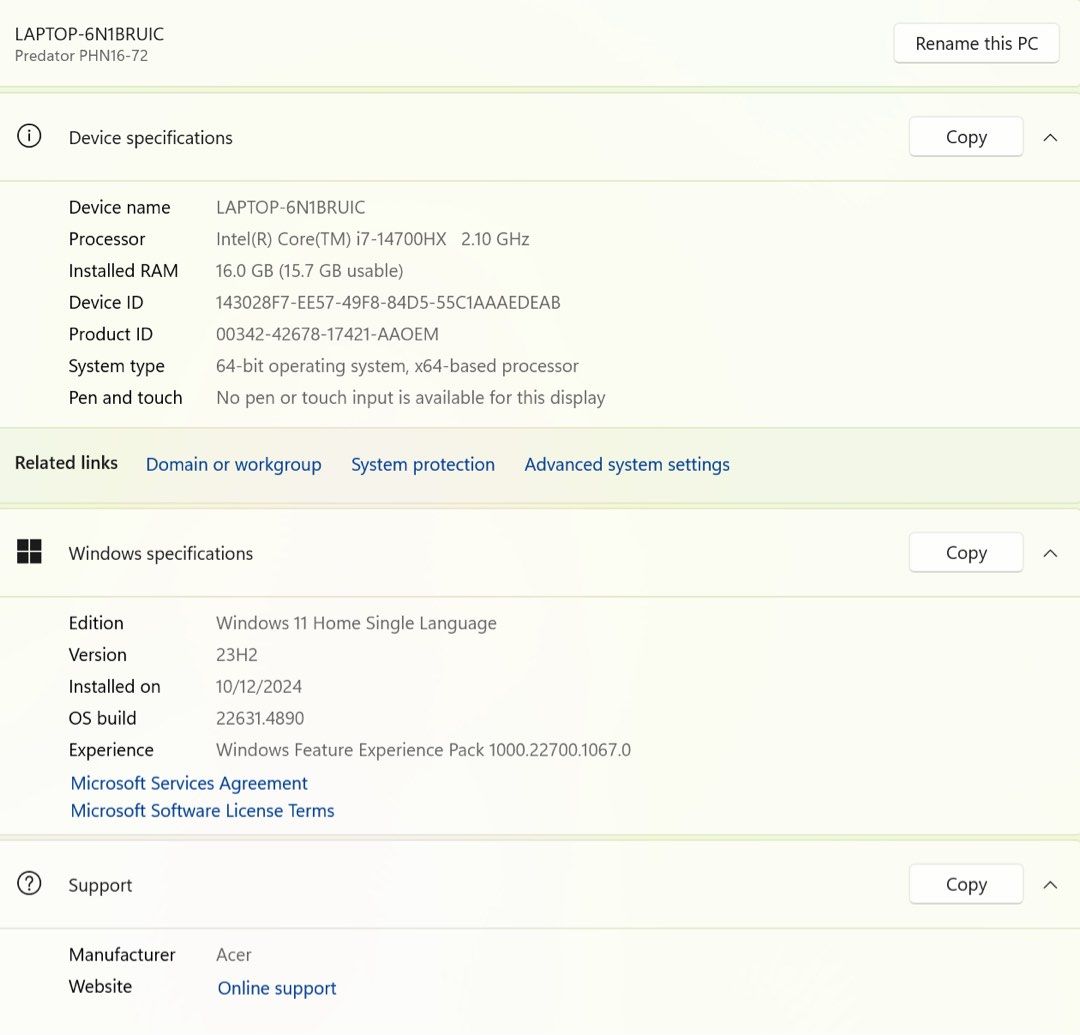This screenshot has width=1080, height=1035.
Task: Select the Product ID value 00342-42678-17421-AAOEM
Action: point(327,335)
